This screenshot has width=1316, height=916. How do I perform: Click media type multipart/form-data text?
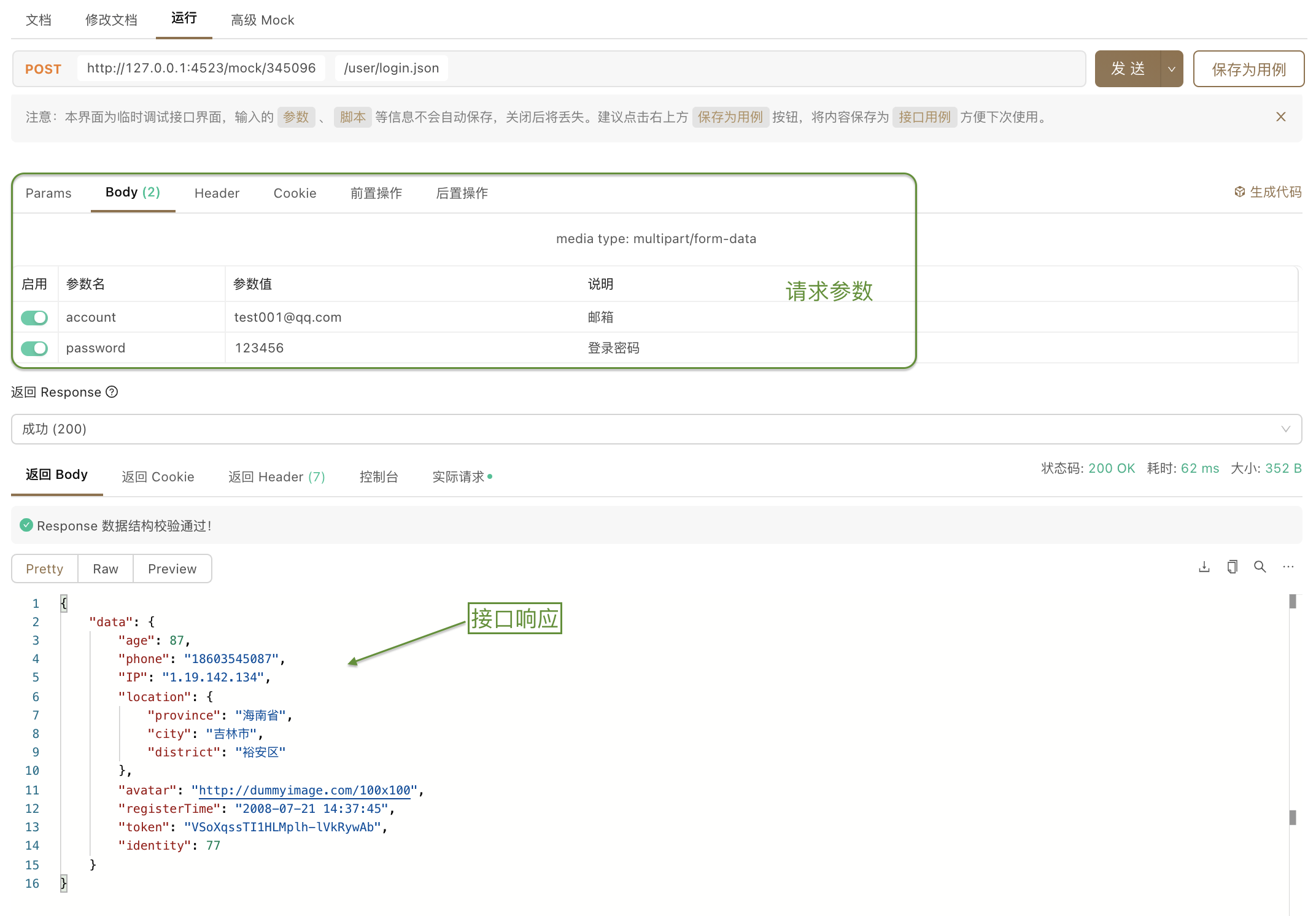point(656,239)
